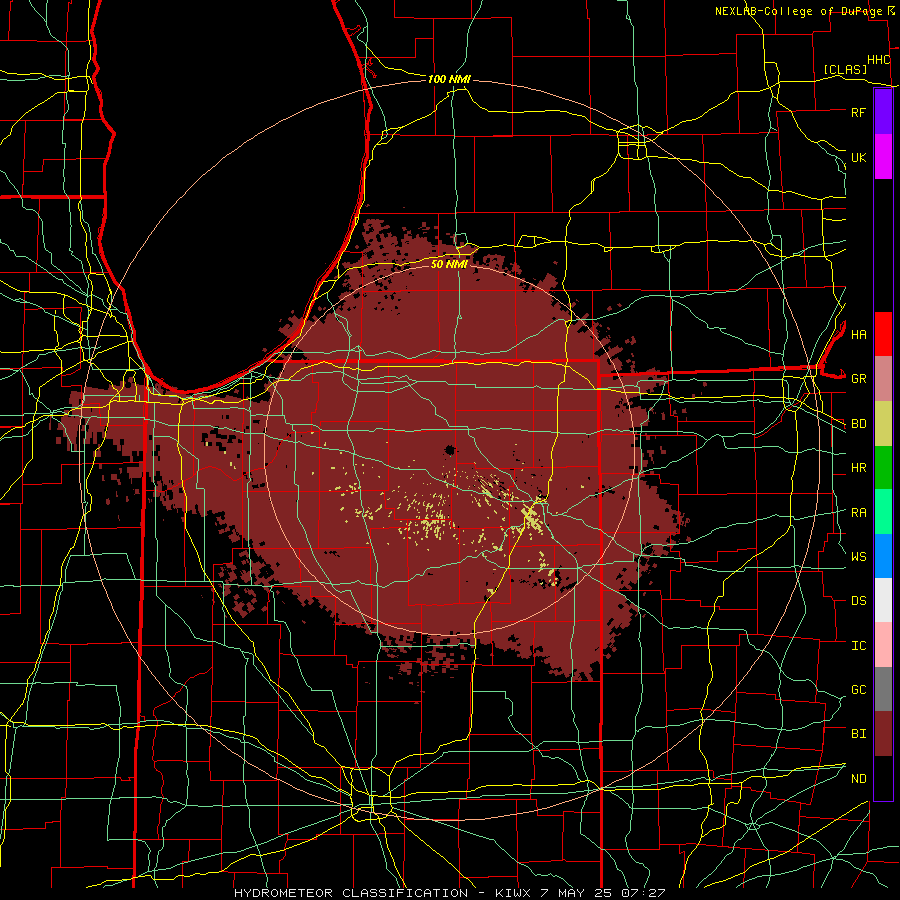Click the pink GR legend color swatch
Screen dimensions: 900x900
coord(883,379)
